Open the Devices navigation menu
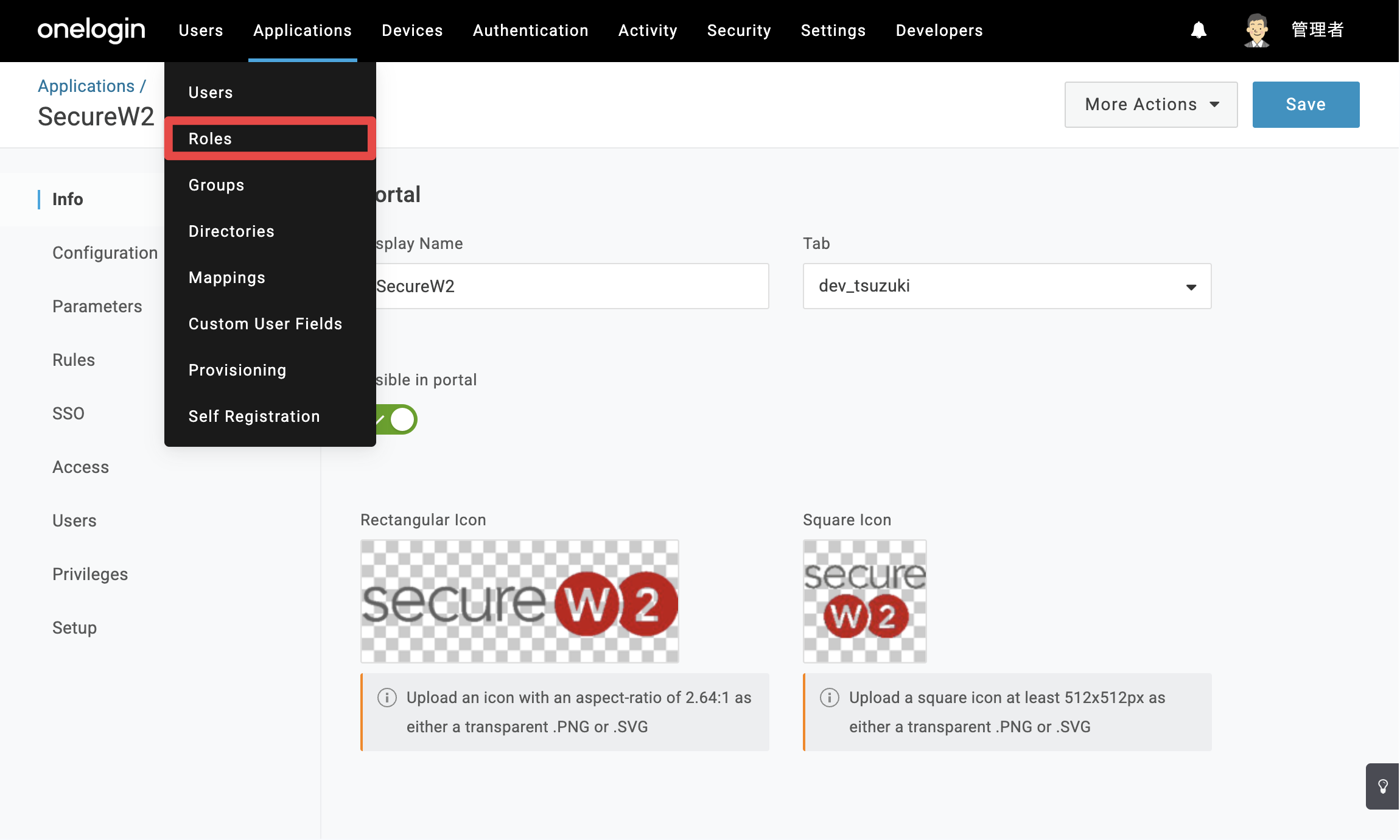1400x840 pixels. [x=412, y=30]
